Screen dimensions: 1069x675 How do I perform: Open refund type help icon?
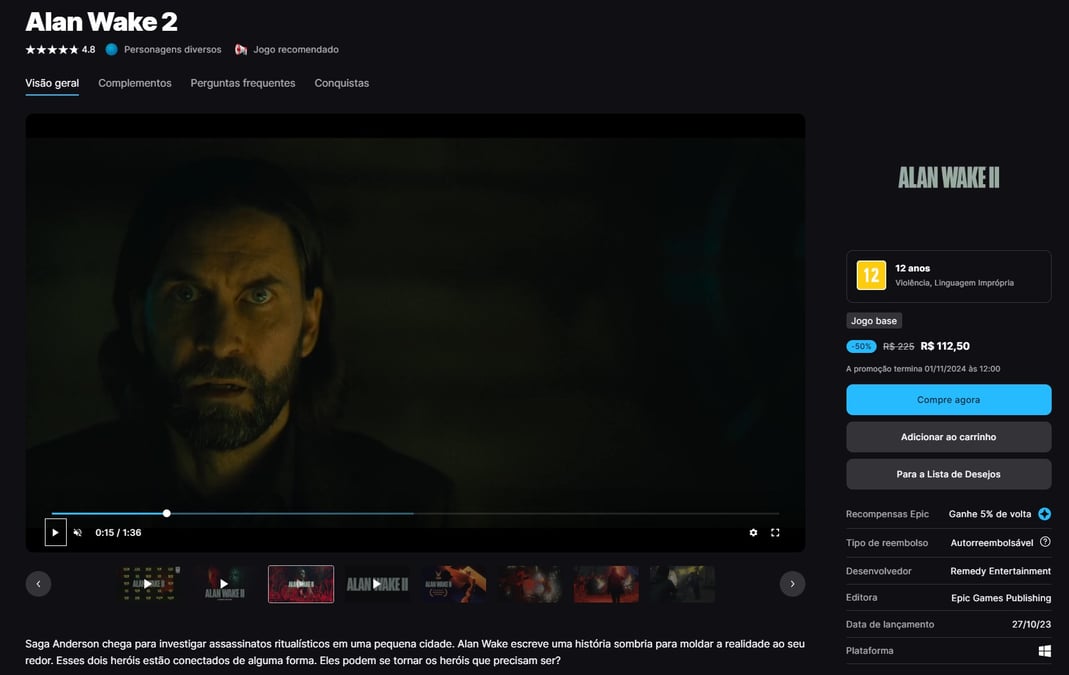pyautogui.click(x=1045, y=542)
